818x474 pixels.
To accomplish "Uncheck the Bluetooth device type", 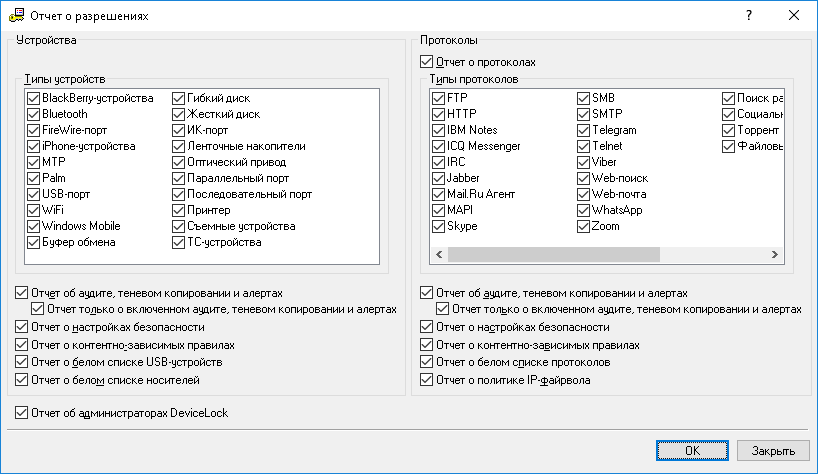I will pos(35,114).
